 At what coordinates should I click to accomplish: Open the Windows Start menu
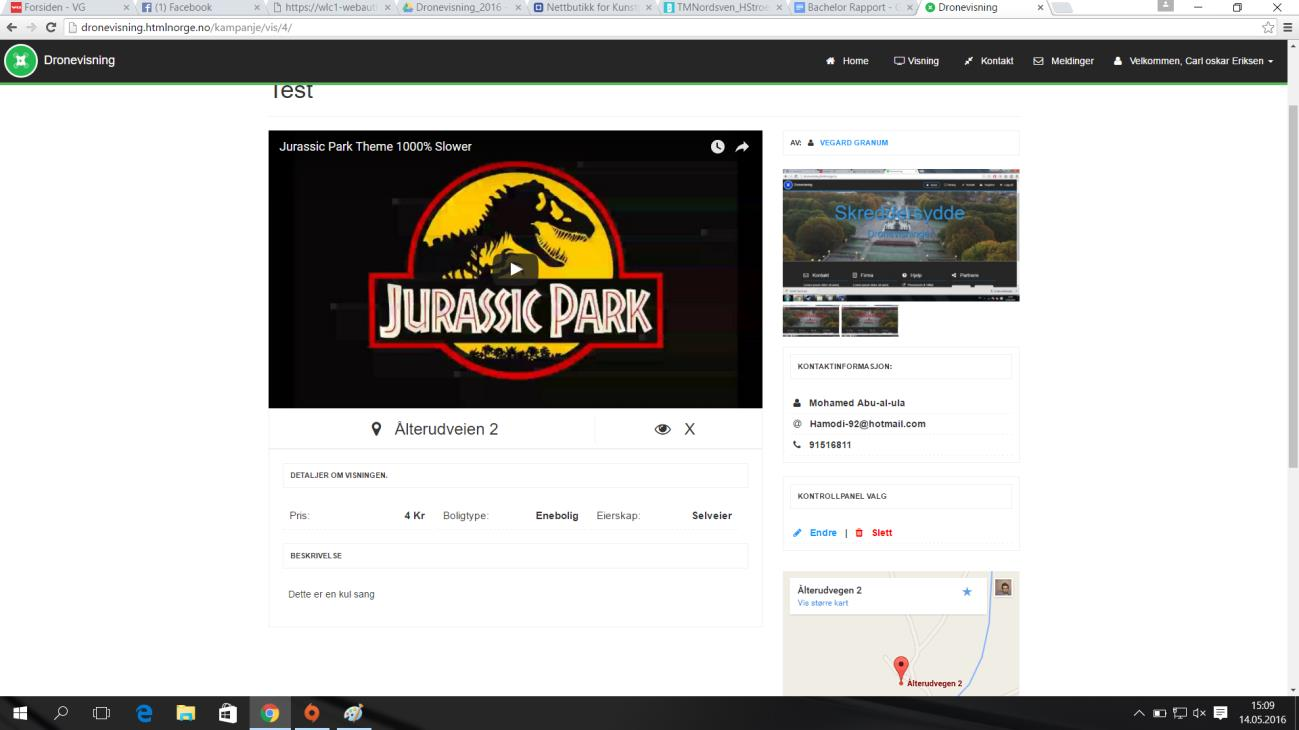click(x=21, y=713)
